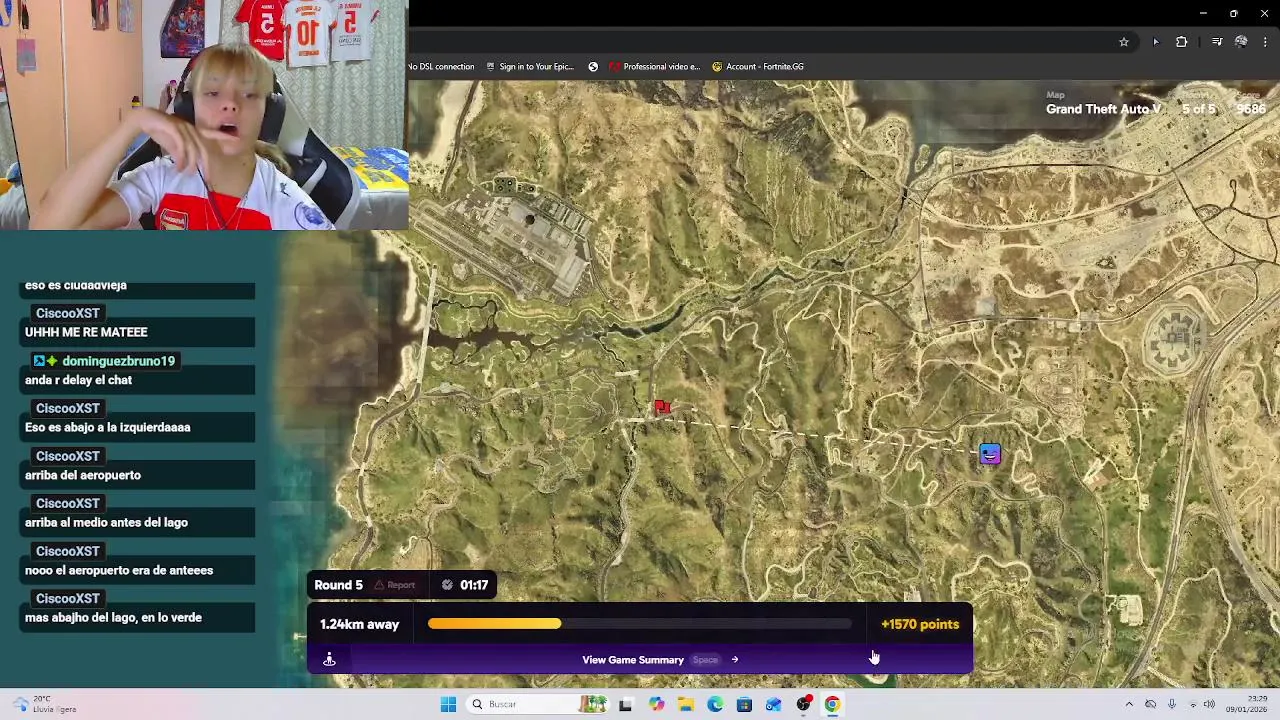Click the streamer webcam overlay
Screen dimensions: 1280x720
pos(204,115)
